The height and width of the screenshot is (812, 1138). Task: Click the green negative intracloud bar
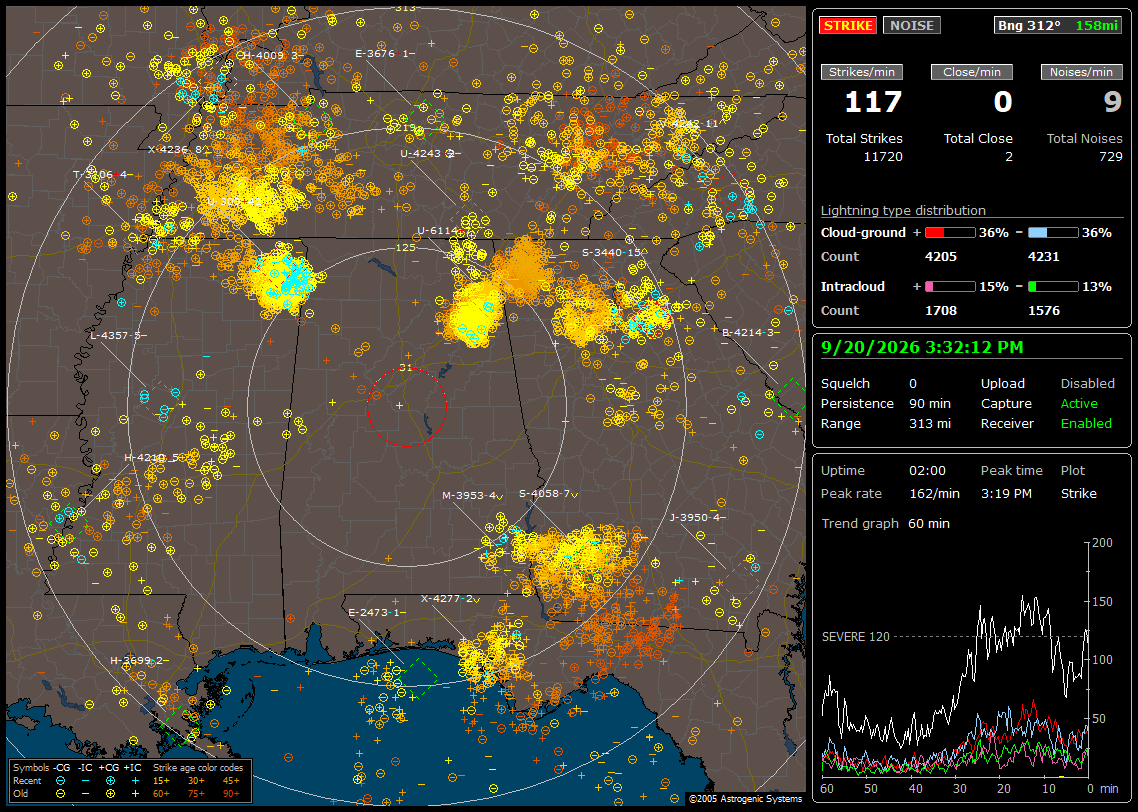[x=1053, y=287]
